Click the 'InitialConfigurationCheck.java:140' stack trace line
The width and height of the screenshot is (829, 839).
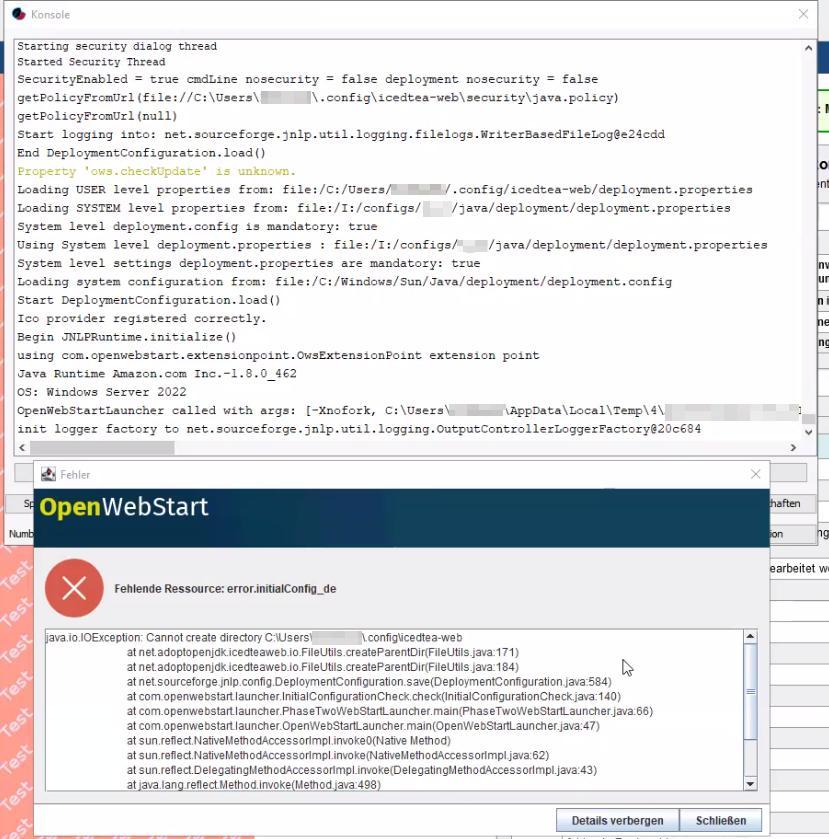374,696
